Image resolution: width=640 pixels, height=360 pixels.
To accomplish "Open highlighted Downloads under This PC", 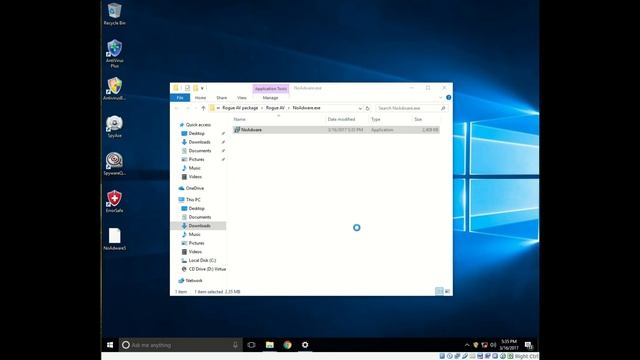I will tap(199, 226).
